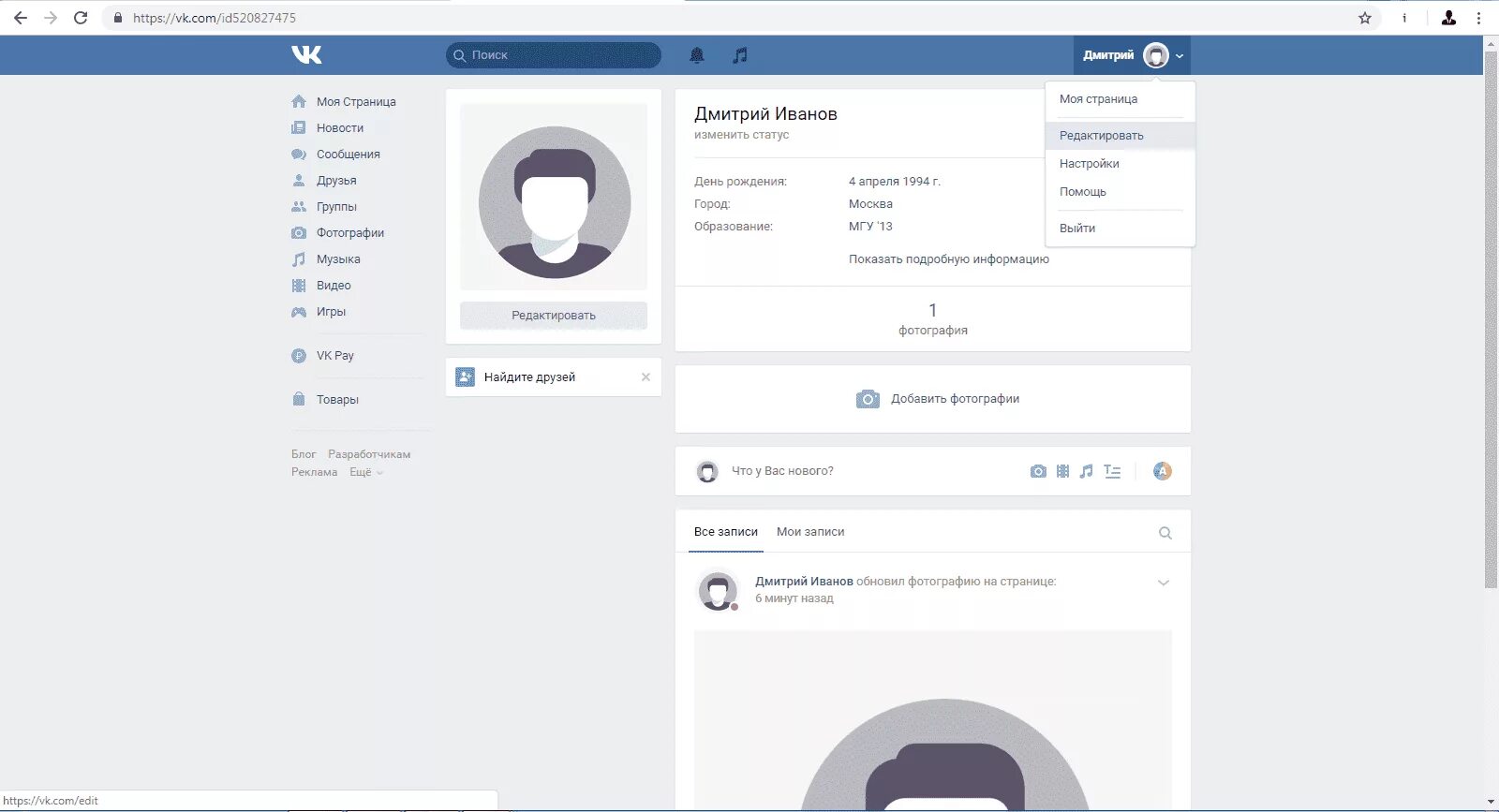Open the music note icon in header
Viewport: 1499px width, 812px height.
coord(740,55)
